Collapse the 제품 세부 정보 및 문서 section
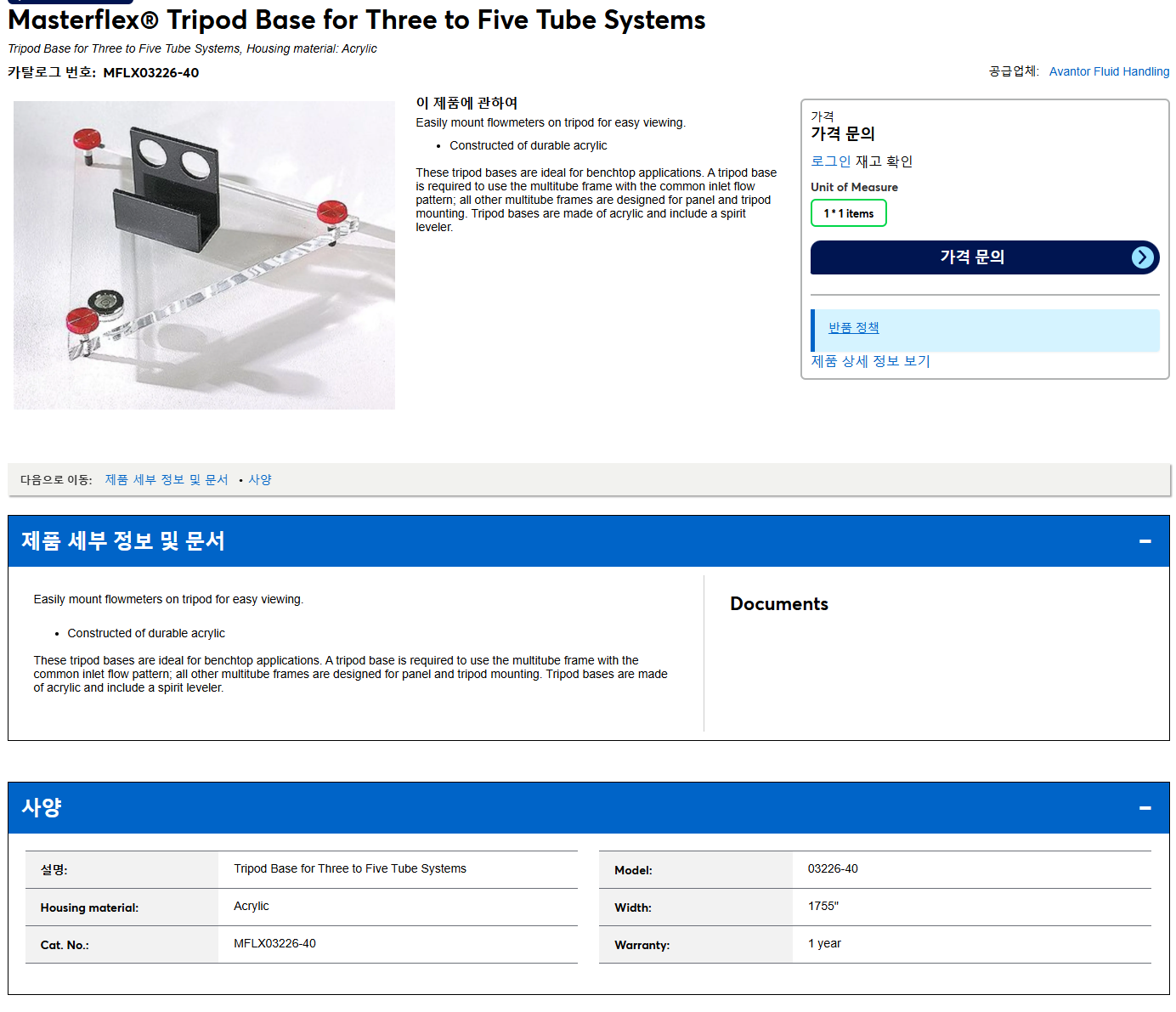The width and height of the screenshot is (1176, 1012). coord(1145,541)
